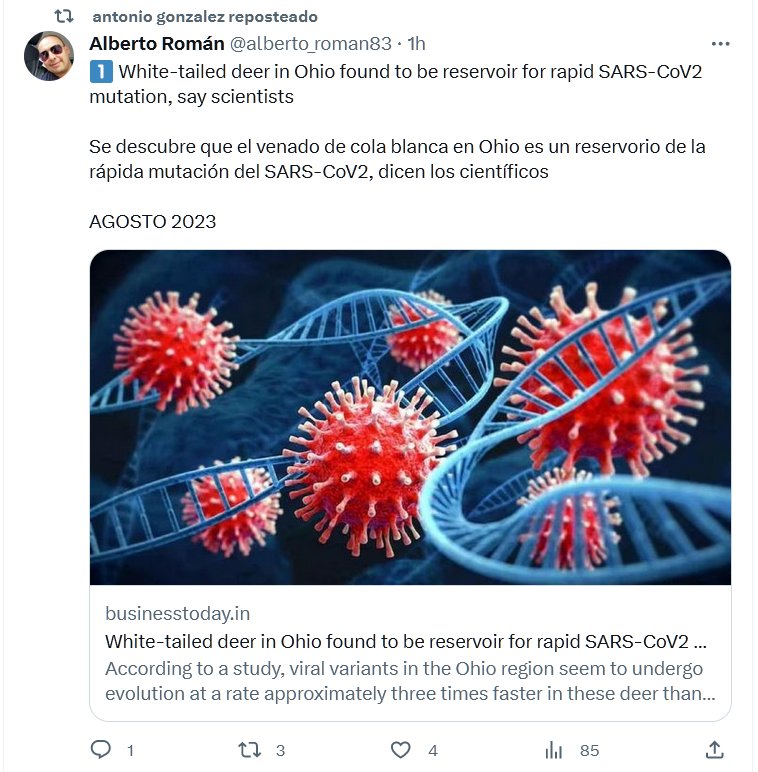Image resolution: width=758 pixels, height=772 pixels.
Task: Open post analytics bar-chart icon
Action: [x=553, y=749]
